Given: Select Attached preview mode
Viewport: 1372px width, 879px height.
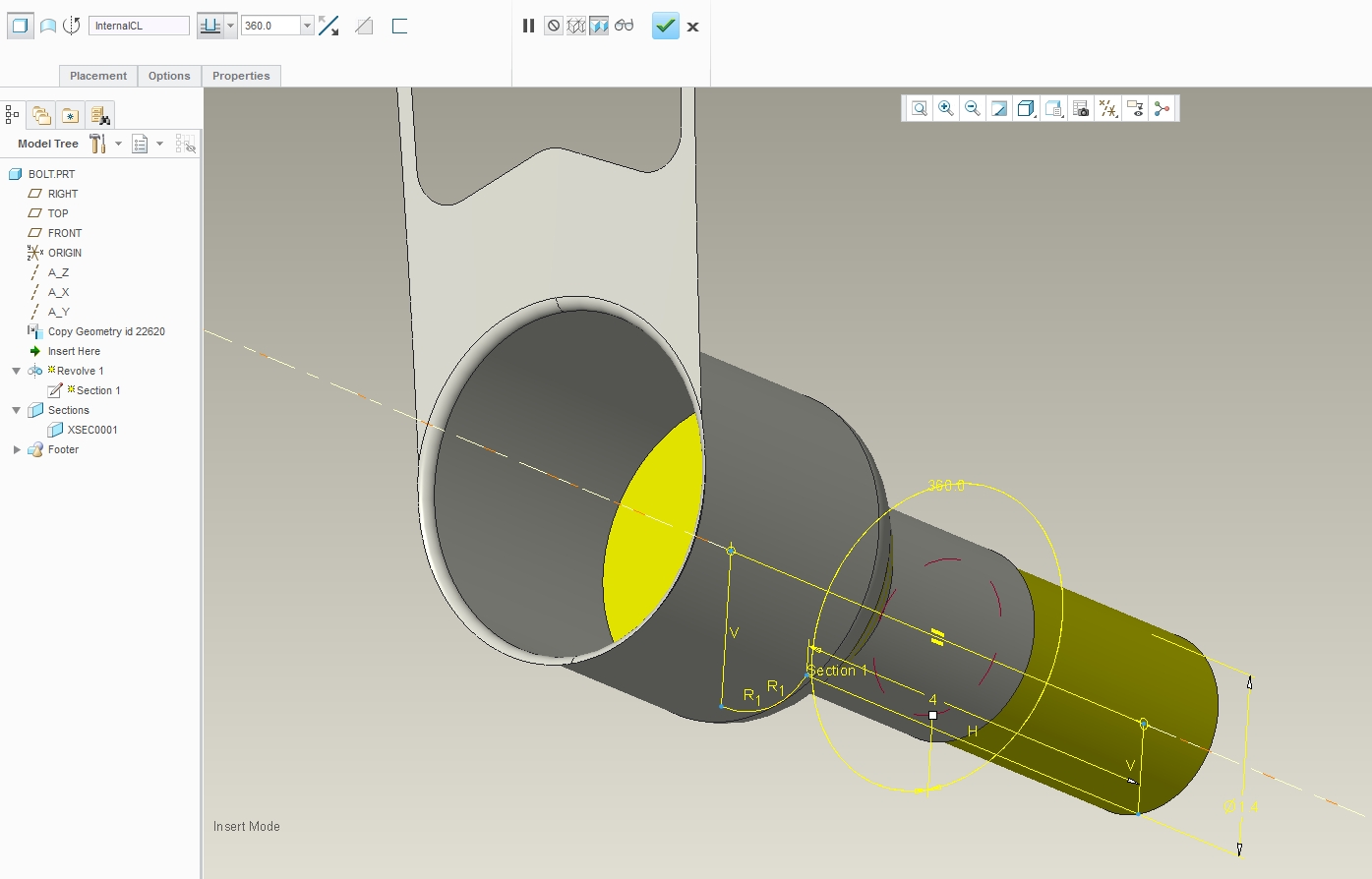Looking at the screenshot, I should pyautogui.click(x=599, y=26).
